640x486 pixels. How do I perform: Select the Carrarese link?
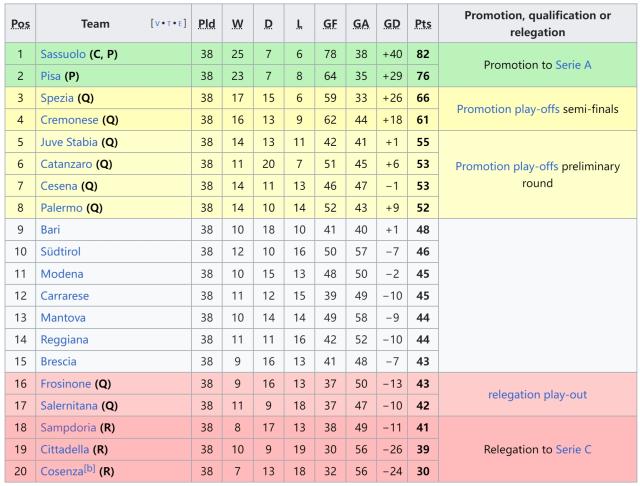point(64,295)
